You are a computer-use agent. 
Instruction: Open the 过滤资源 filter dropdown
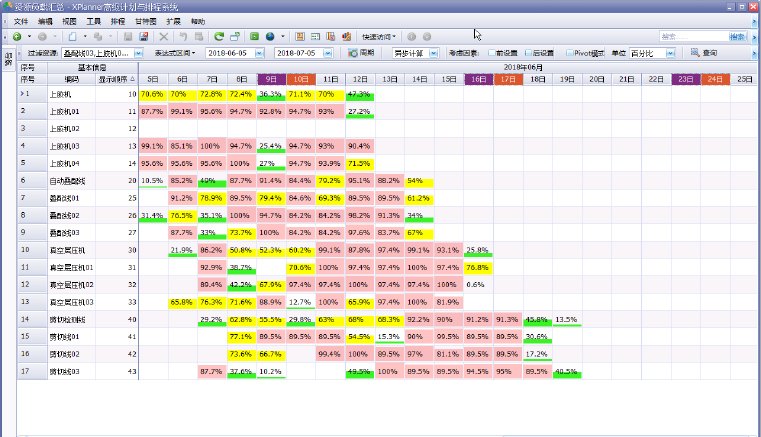[138, 53]
